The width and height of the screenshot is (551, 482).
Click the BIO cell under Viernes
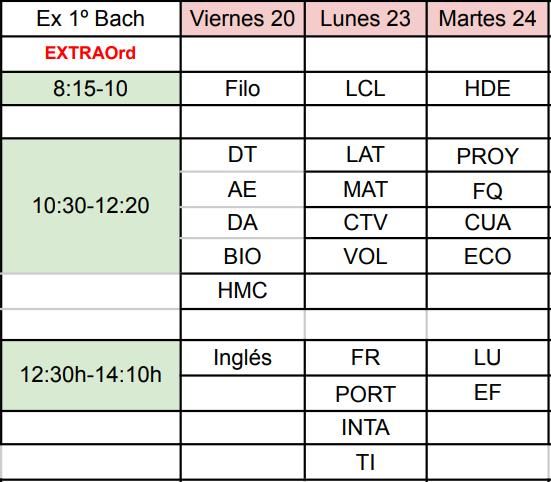coord(242,256)
